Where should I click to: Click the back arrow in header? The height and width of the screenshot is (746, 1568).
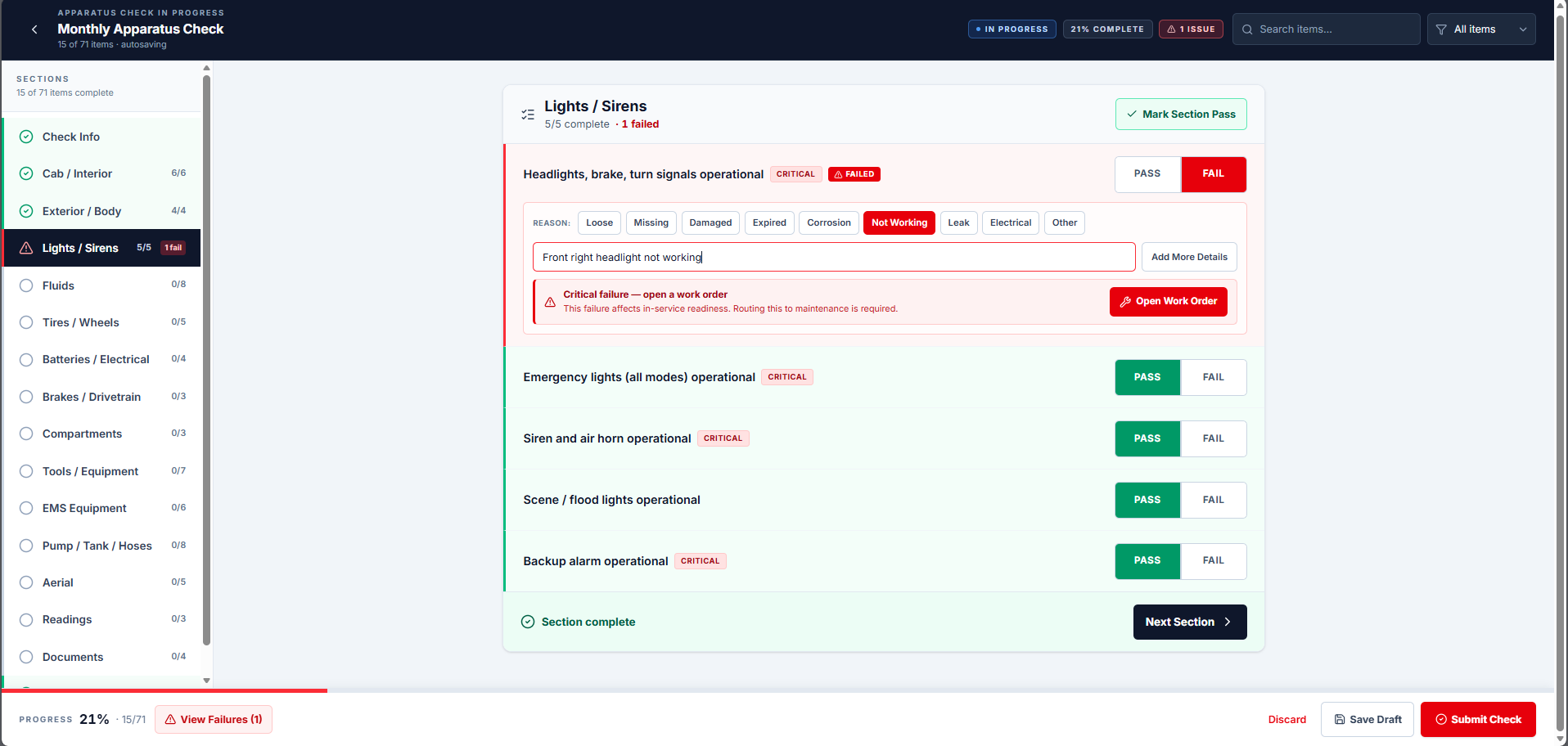[34, 29]
